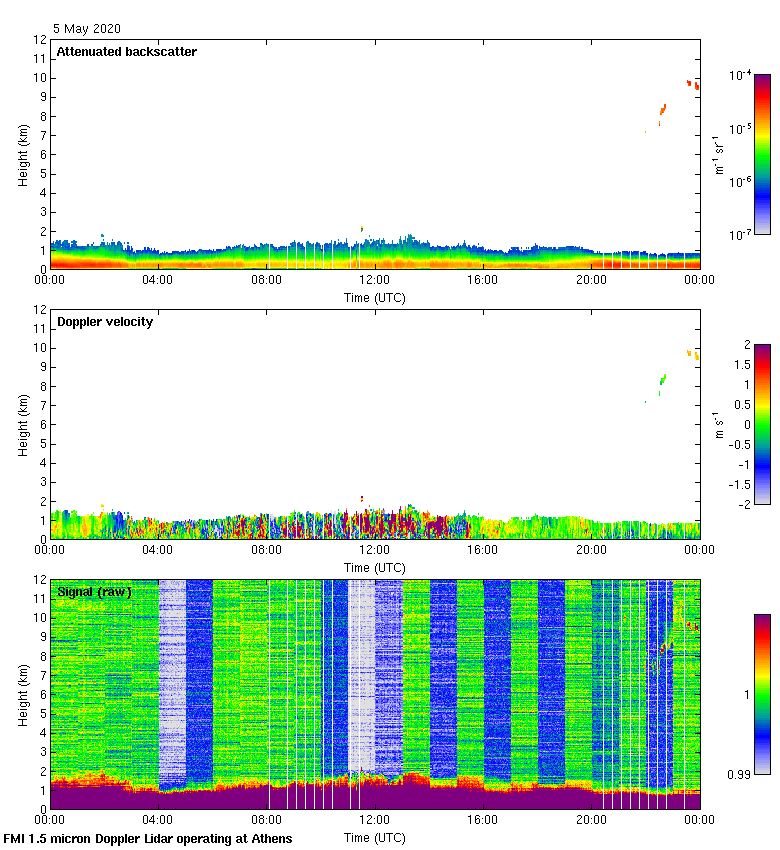Click 'Height (km)' axis label of Signal plot
Image resolution: width=780 pixels, height=850 pixels.
[23, 694]
